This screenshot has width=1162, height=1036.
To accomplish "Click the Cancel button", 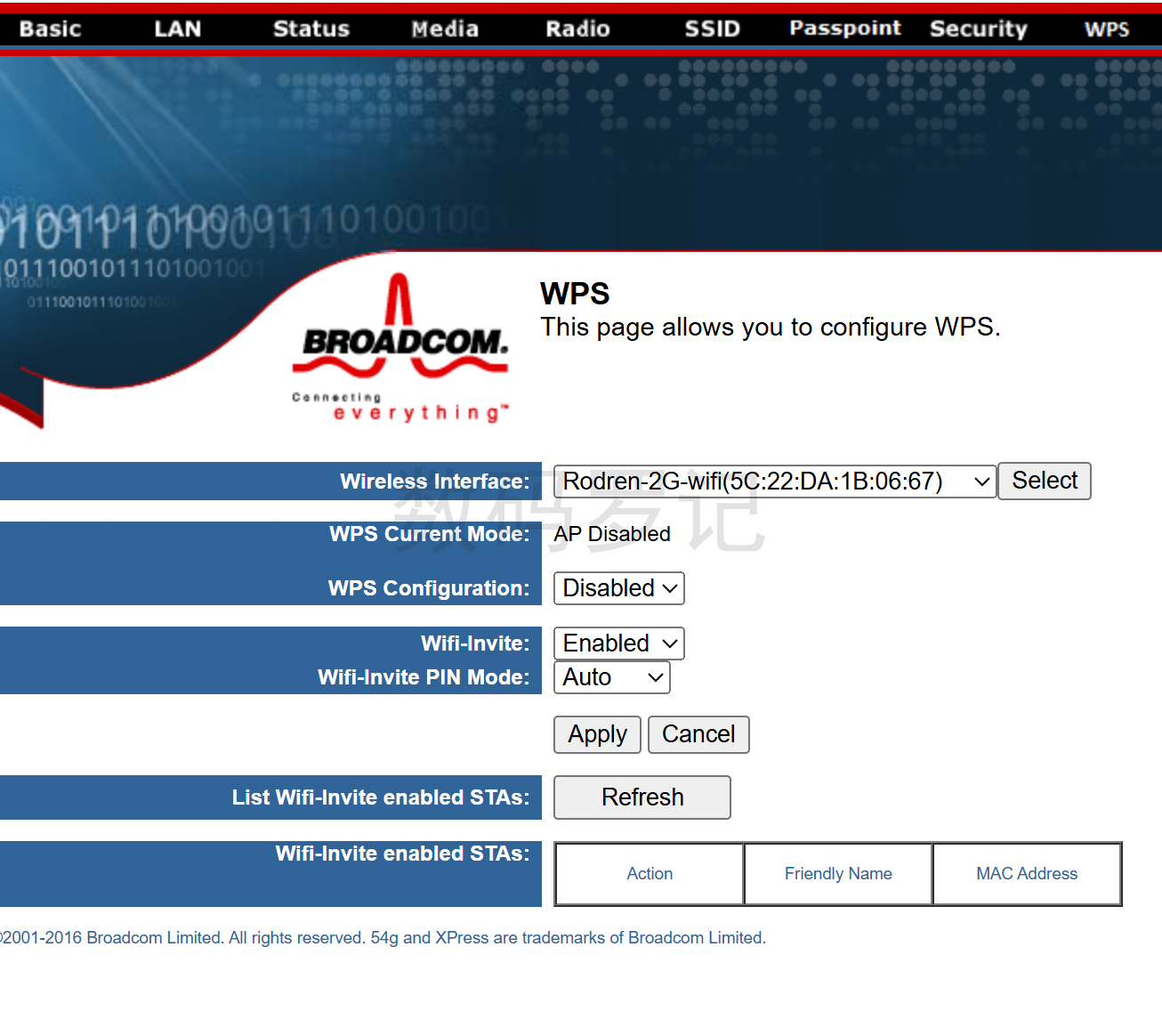I will pos(698,735).
